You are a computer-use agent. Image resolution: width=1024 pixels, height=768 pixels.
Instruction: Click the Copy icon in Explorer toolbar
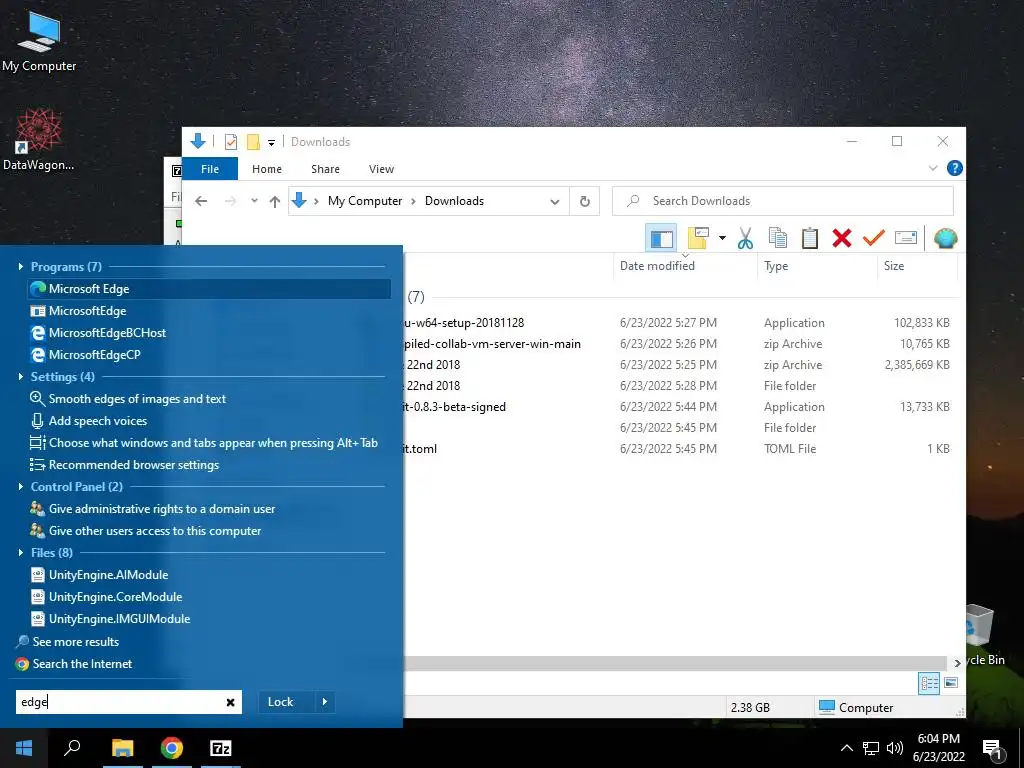(777, 238)
